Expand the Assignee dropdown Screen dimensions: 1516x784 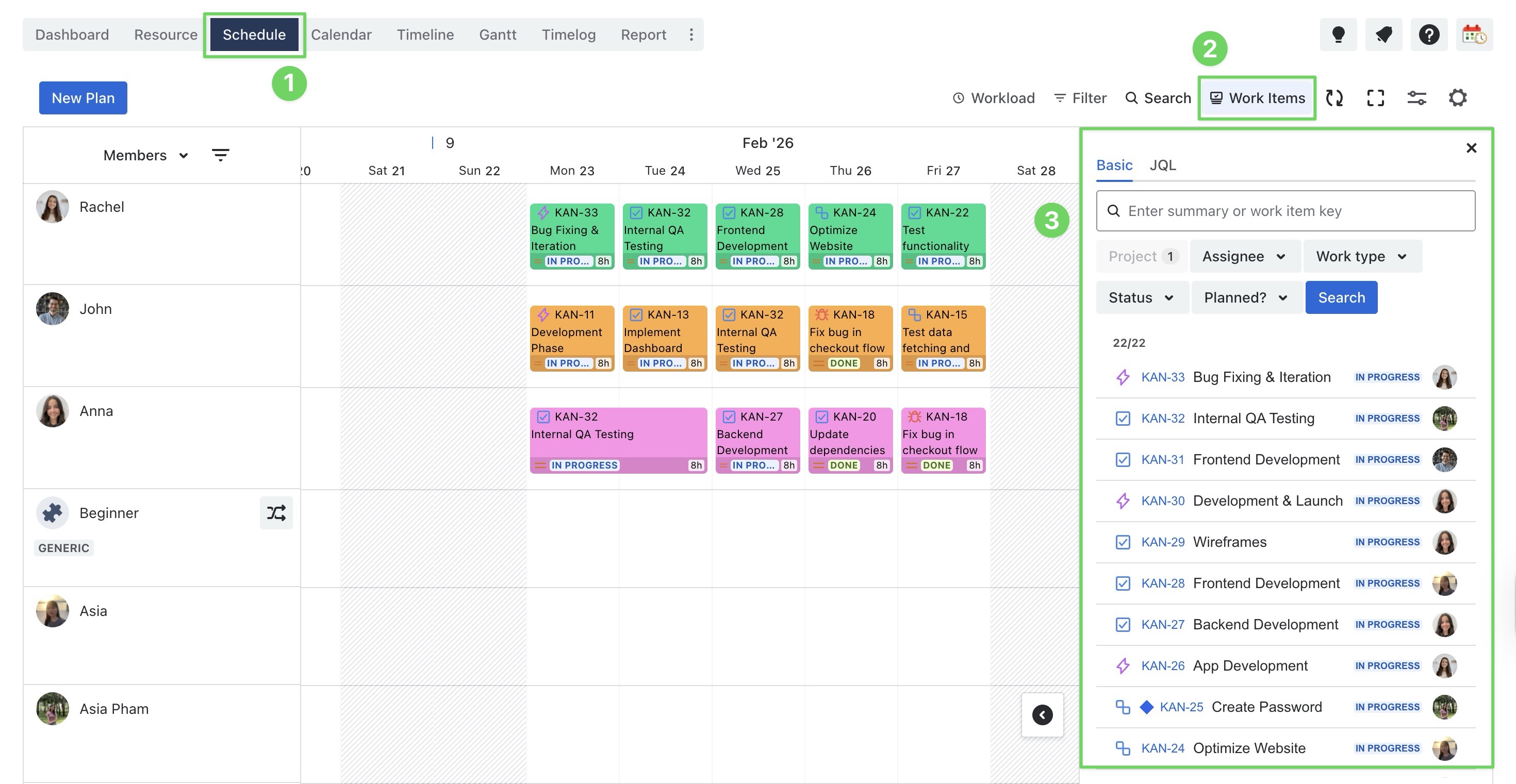(x=1244, y=256)
